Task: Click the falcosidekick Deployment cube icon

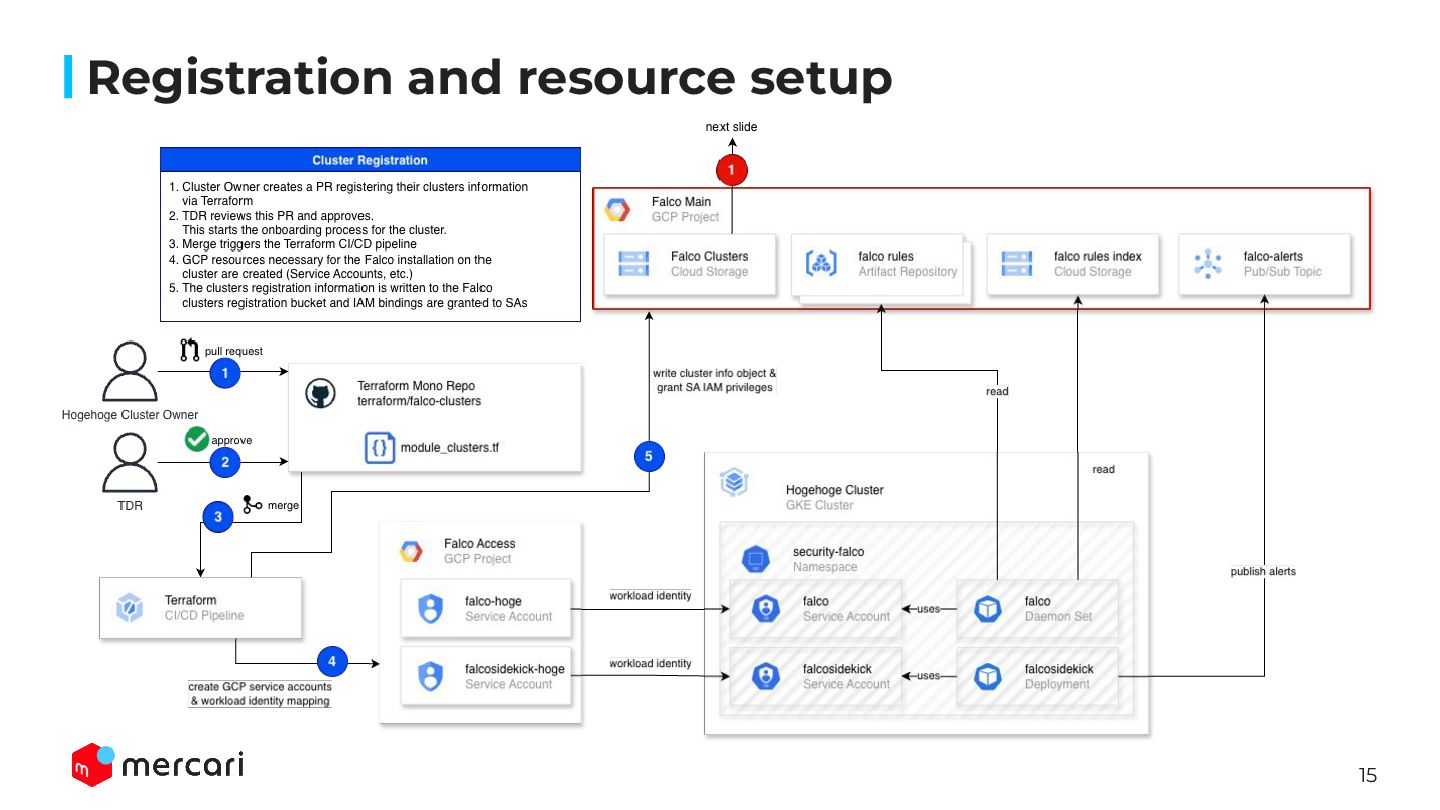Action: (988, 677)
